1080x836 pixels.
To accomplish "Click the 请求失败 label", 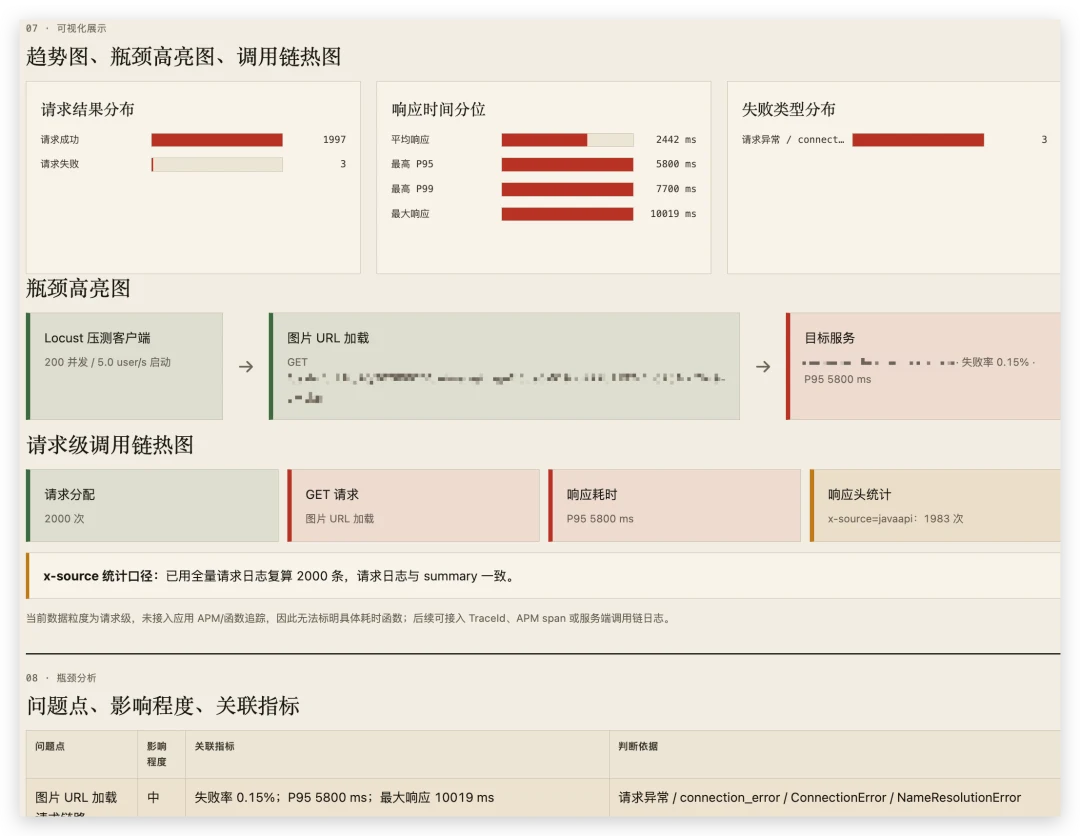I will click(x=60, y=164).
